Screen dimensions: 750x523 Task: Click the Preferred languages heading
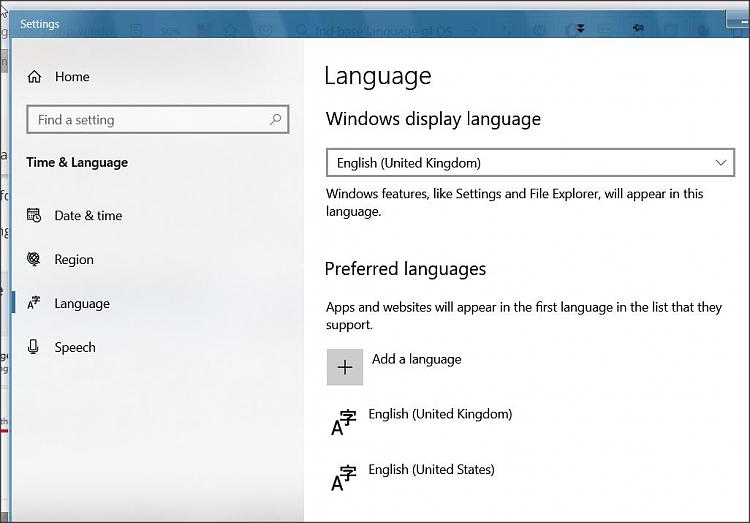click(405, 269)
